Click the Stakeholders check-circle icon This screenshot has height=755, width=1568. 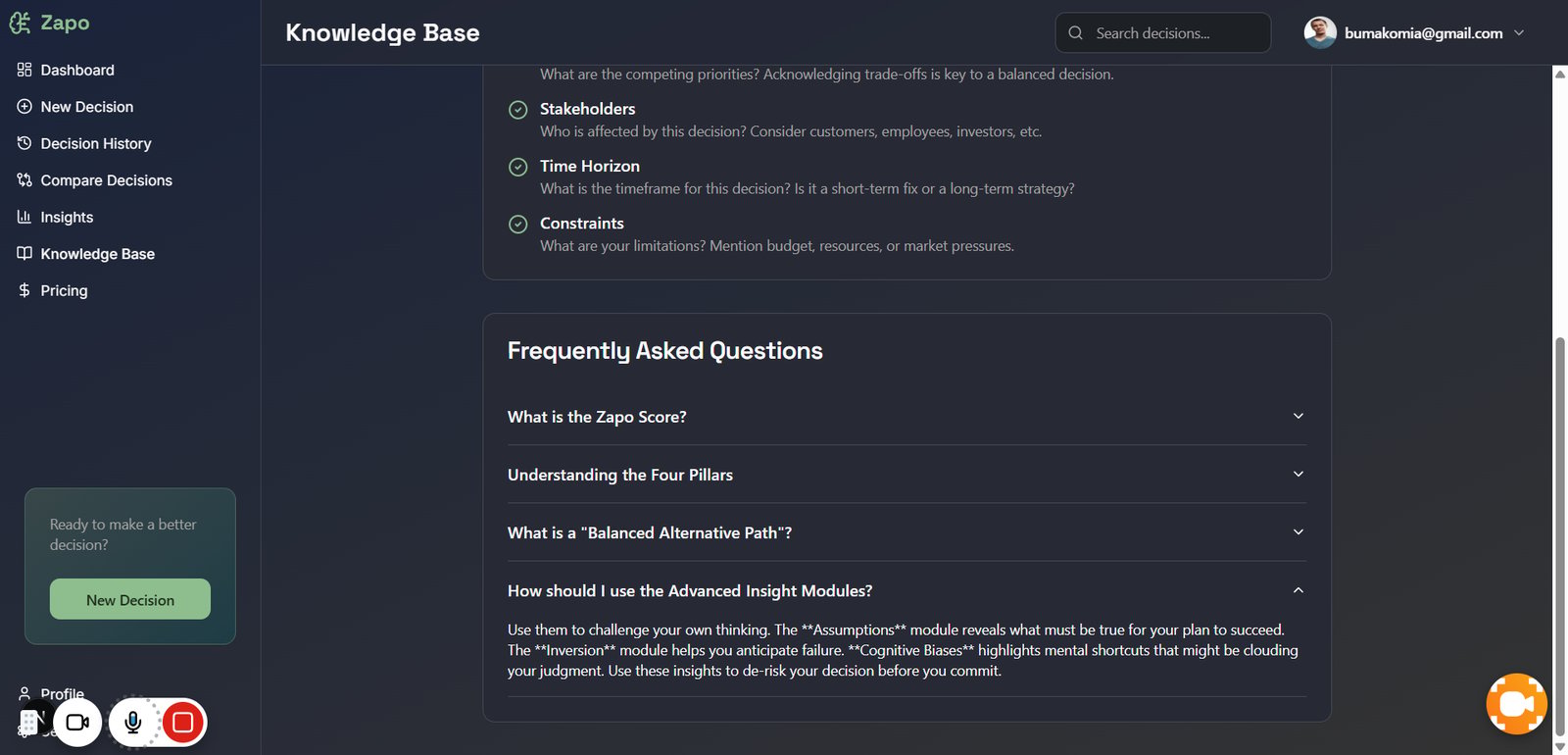click(x=518, y=110)
